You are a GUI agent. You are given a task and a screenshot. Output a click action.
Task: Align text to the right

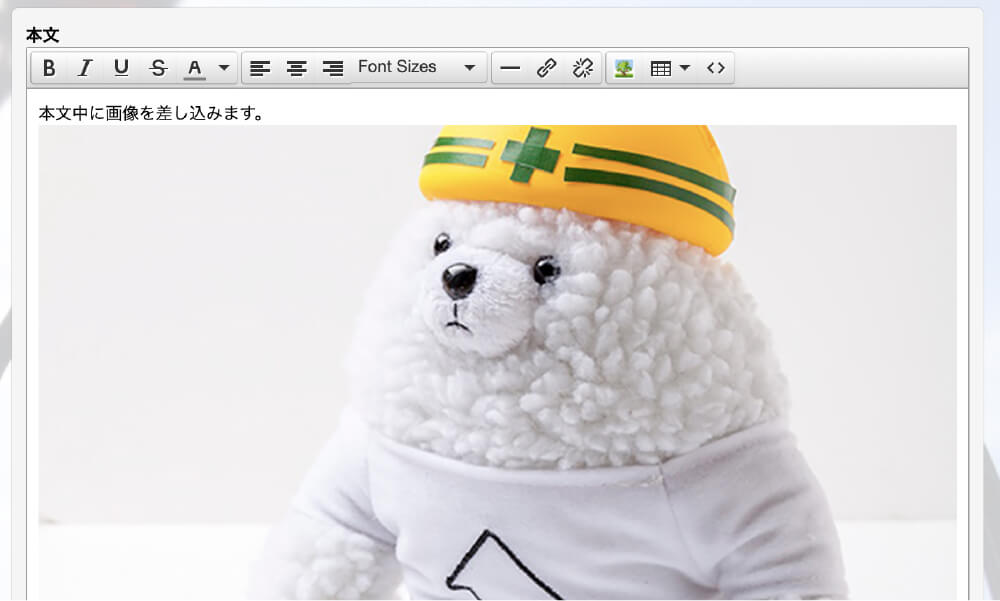[332, 68]
